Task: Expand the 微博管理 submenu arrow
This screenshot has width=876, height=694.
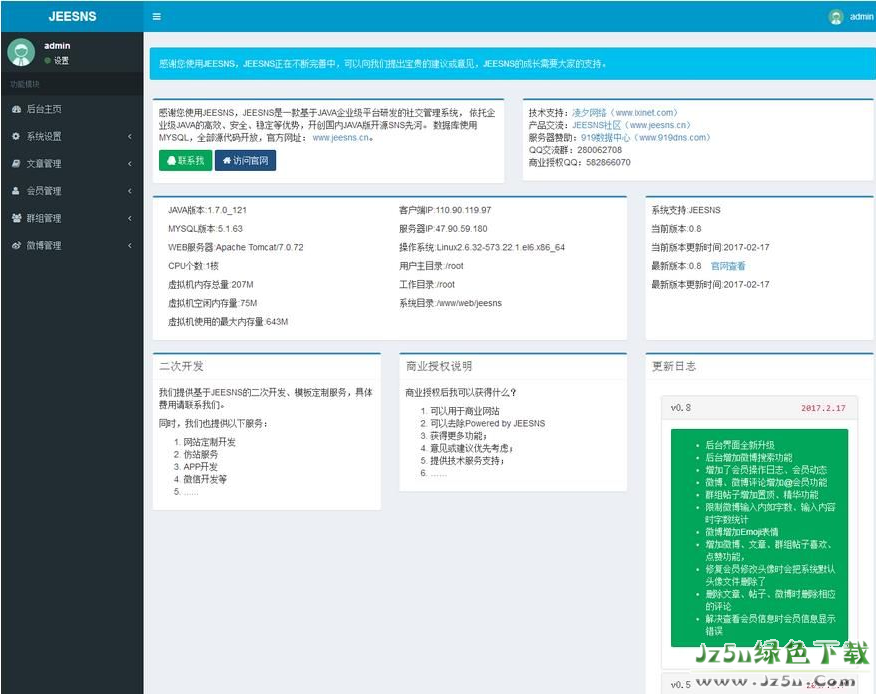Action: point(130,245)
